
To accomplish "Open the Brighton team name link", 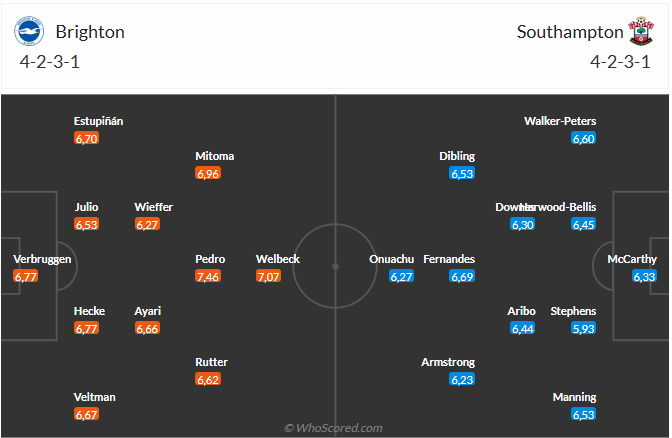I will 90,32.
